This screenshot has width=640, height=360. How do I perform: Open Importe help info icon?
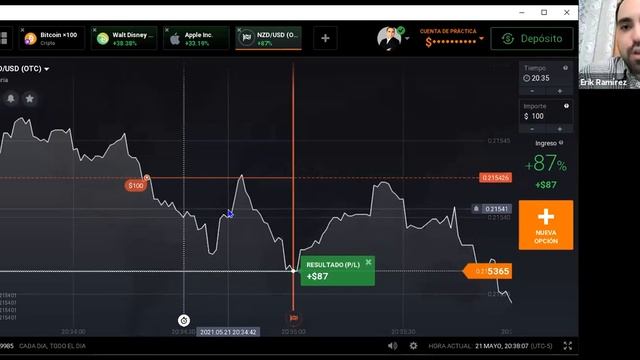(567, 106)
